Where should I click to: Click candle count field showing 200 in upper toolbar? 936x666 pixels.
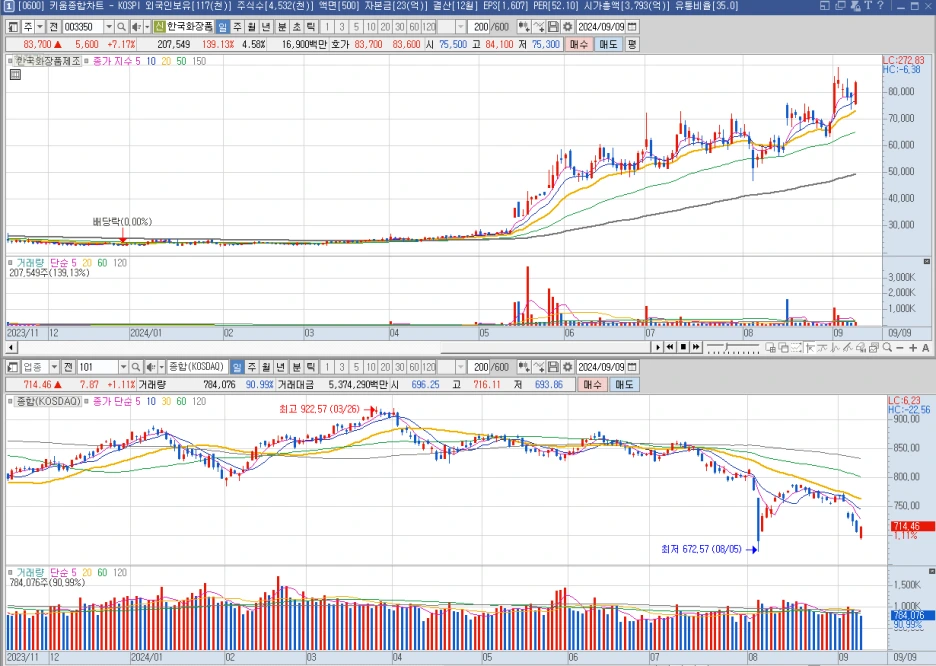(x=479, y=27)
